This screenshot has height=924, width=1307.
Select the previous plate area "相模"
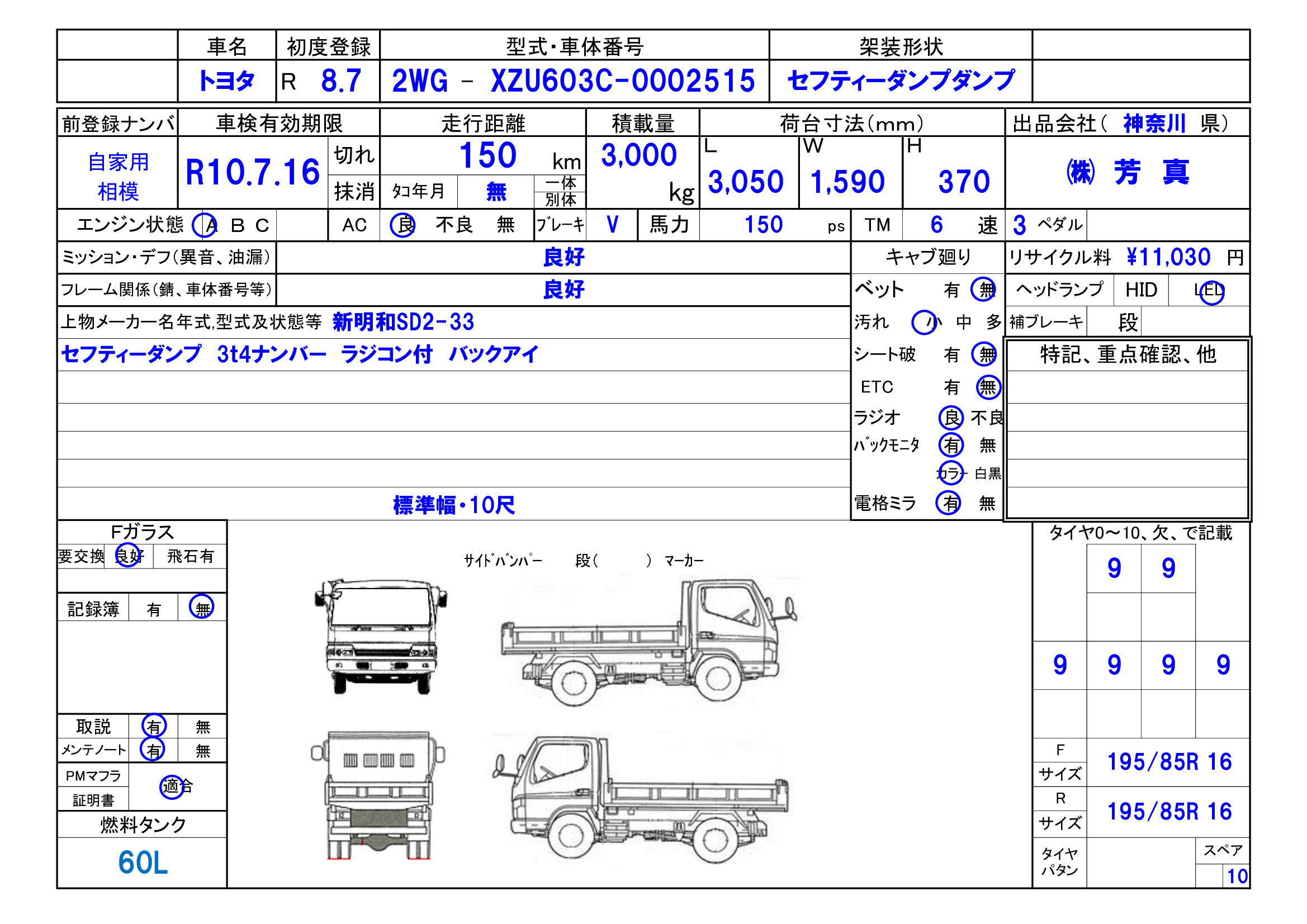click(x=119, y=191)
